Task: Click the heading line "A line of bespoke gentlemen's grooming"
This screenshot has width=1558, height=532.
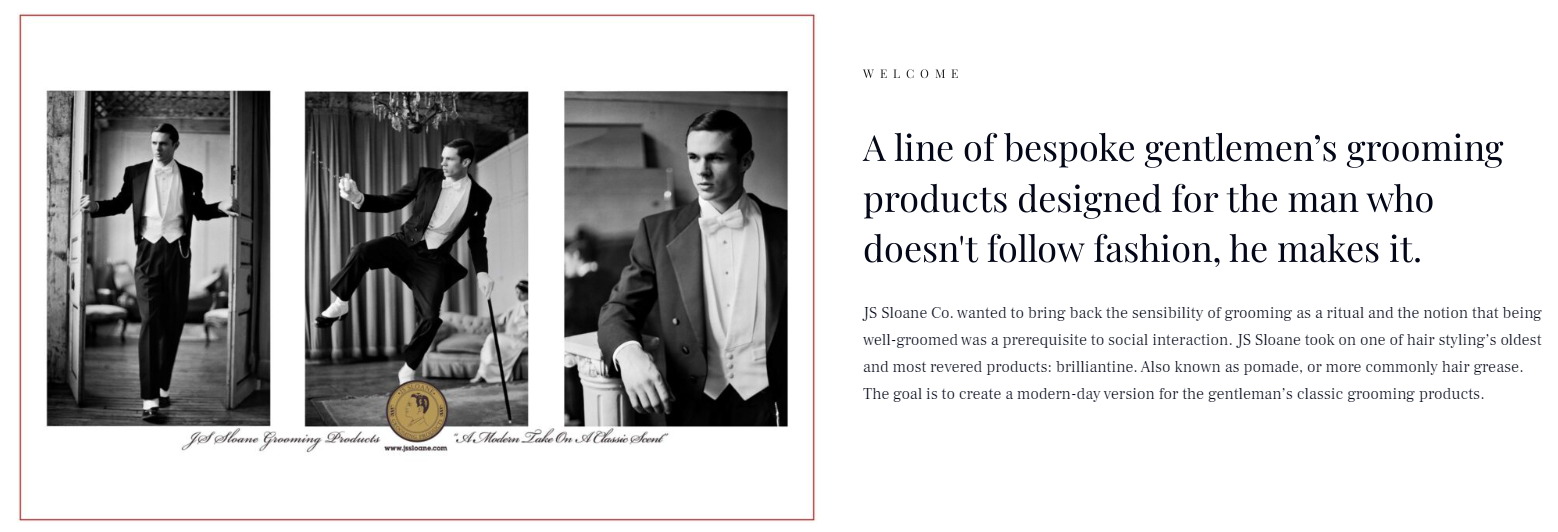Action: click(x=1182, y=148)
